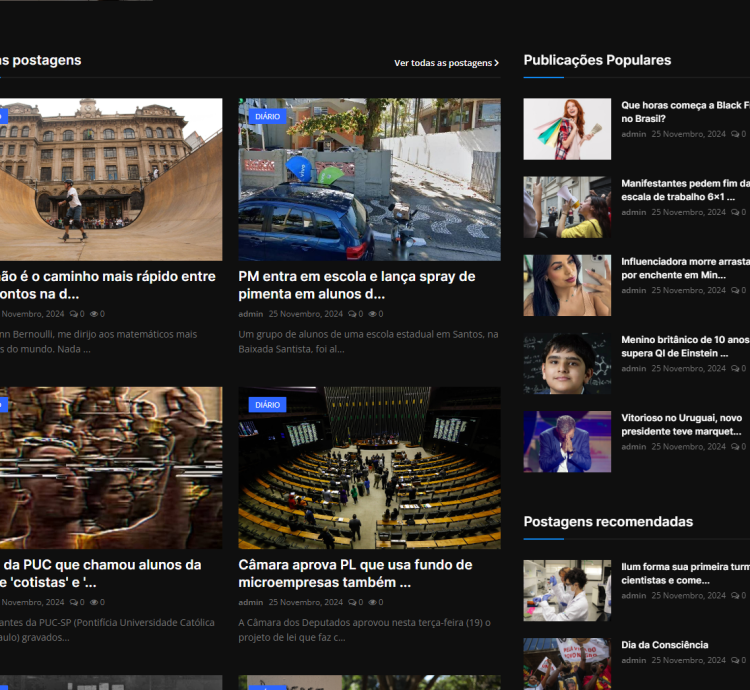This screenshot has width=750, height=690.
Task: Open 'Menino britânico de 10 anos' post
Action: click(x=685, y=346)
